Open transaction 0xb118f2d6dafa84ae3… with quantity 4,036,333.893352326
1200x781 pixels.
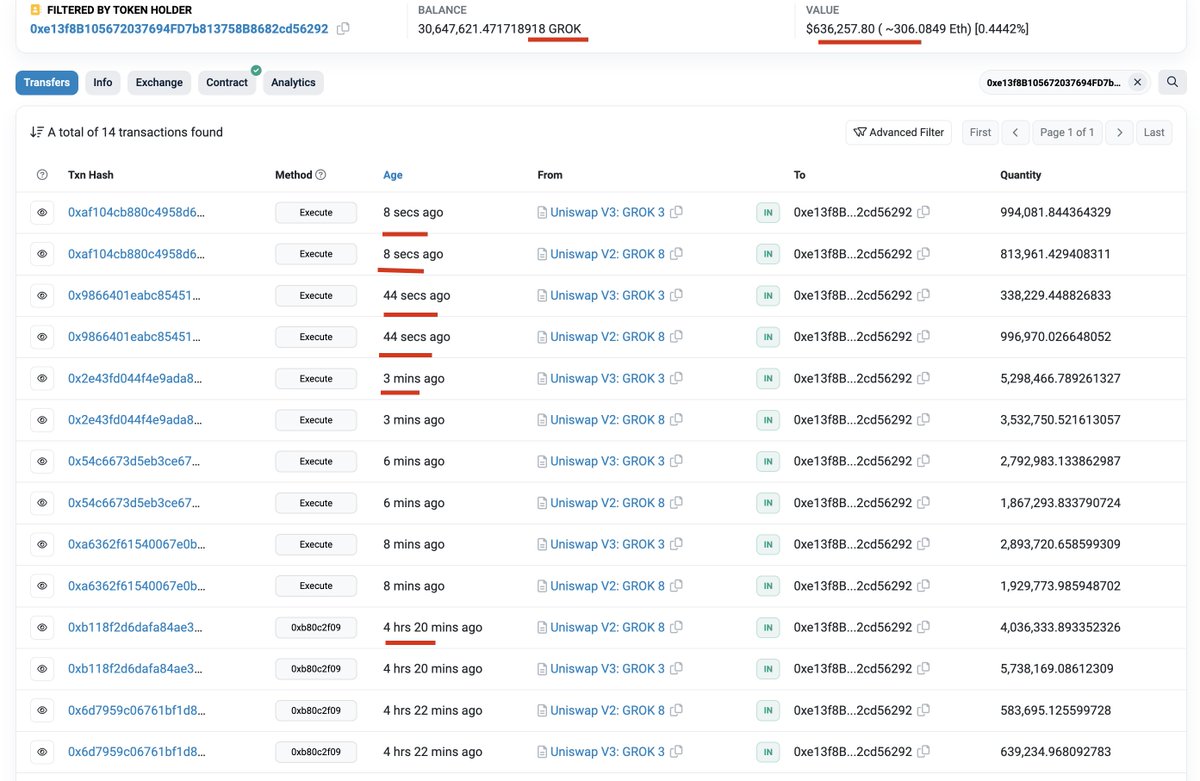(x=136, y=627)
